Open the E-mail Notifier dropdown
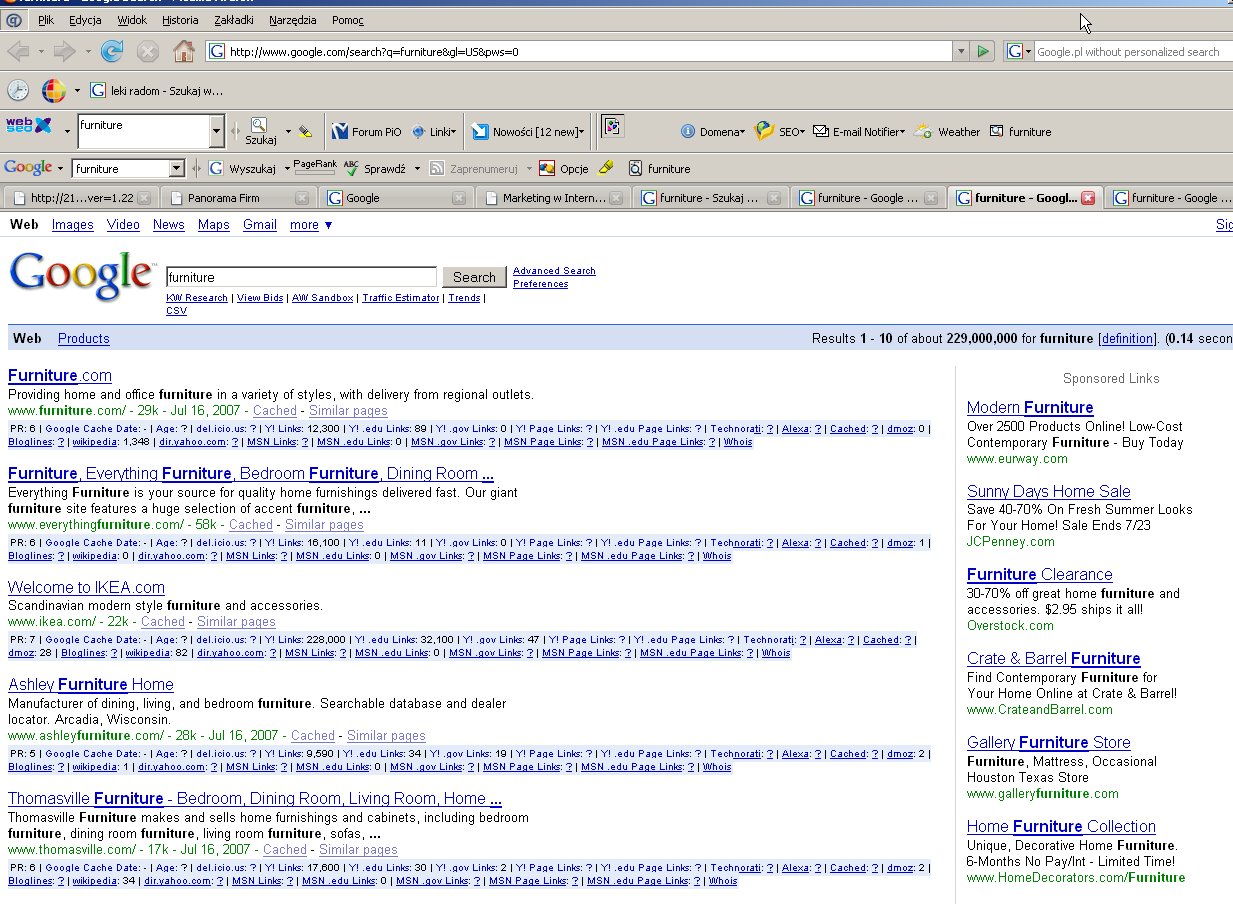Image resolution: width=1233 pixels, height=904 pixels. coord(859,131)
